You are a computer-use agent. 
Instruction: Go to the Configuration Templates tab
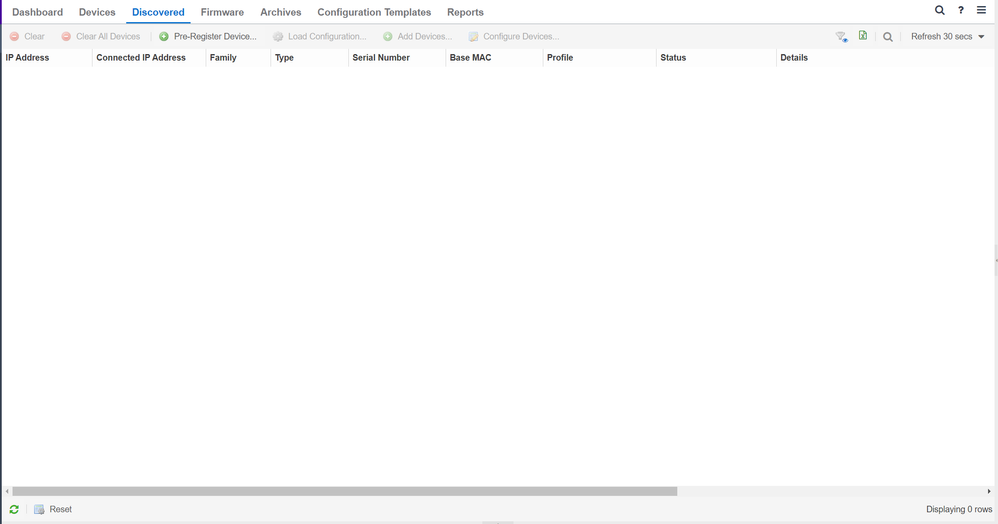pos(374,12)
